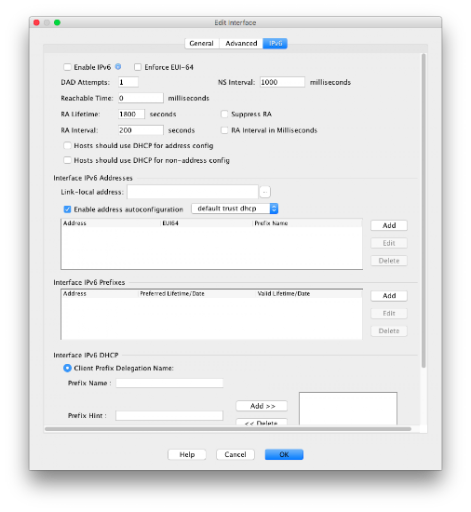Cancel the Edit Interface dialog
This screenshot has height=512, width=471.
click(235, 455)
